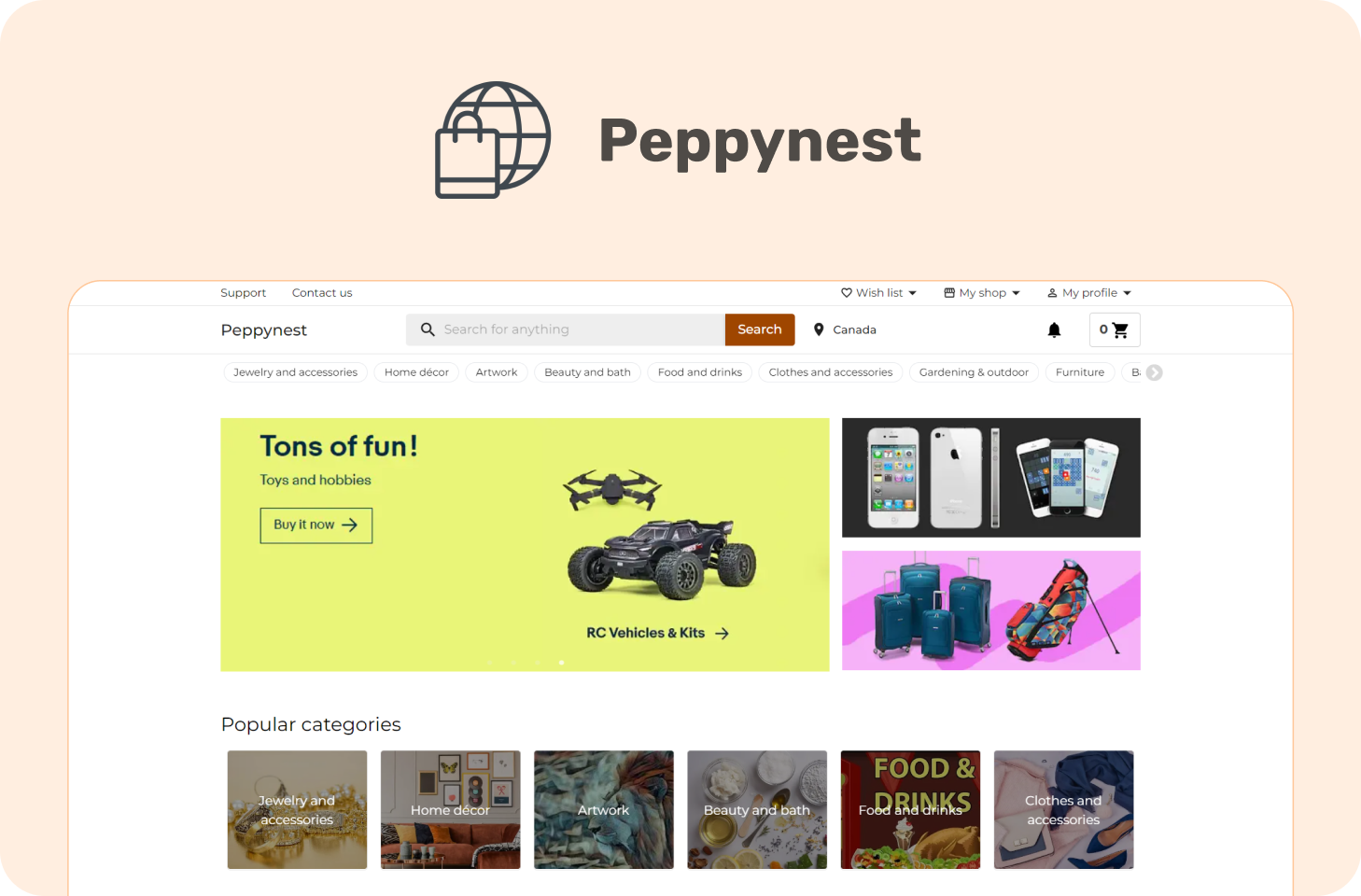1361x896 pixels.
Task: Select the active carousel slide dot
Action: pyautogui.click(x=561, y=663)
